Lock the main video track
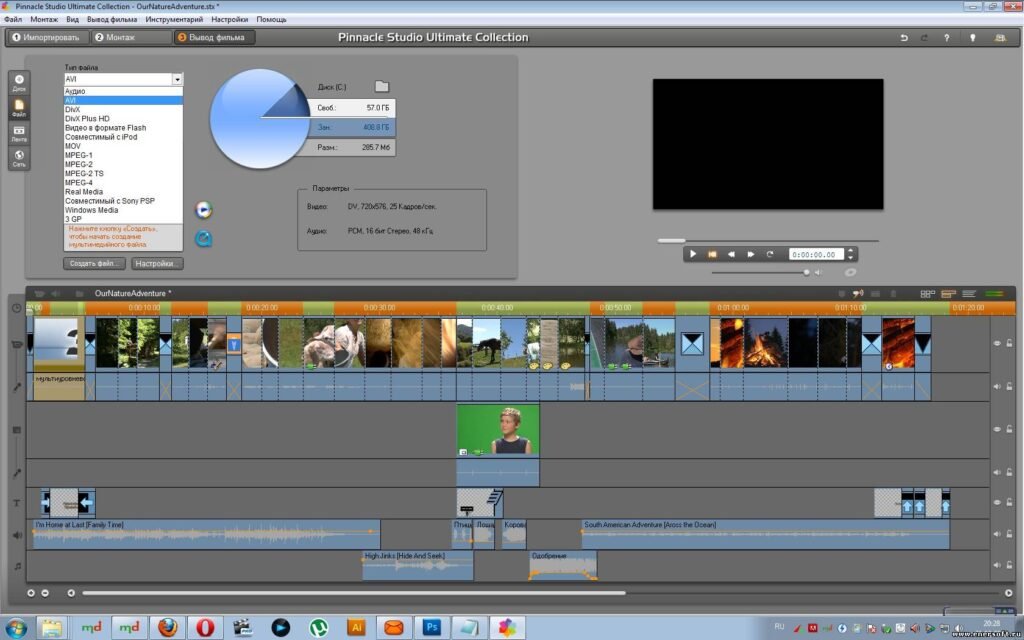 coord(1009,343)
